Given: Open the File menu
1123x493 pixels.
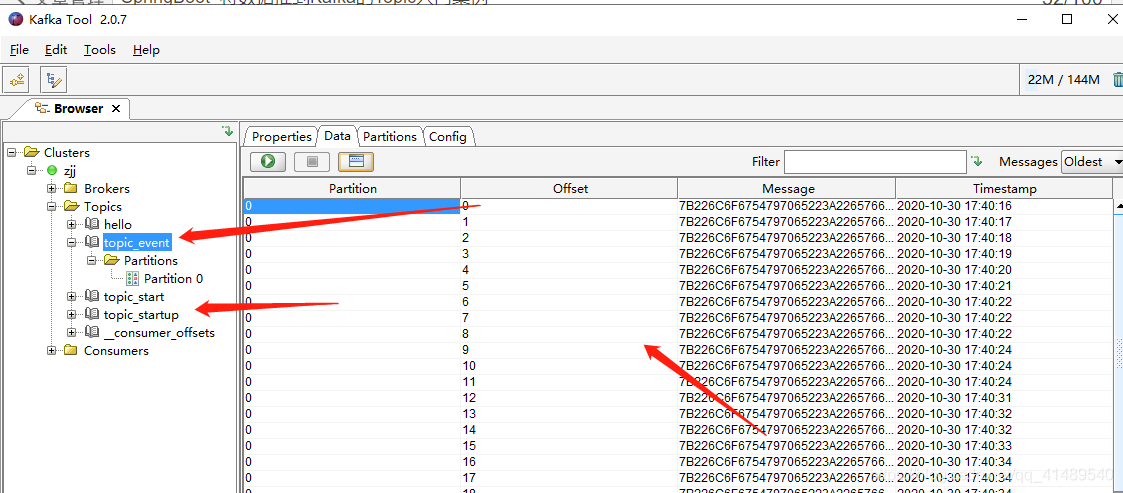Looking at the screenshot, I should (x=19, y=49).
